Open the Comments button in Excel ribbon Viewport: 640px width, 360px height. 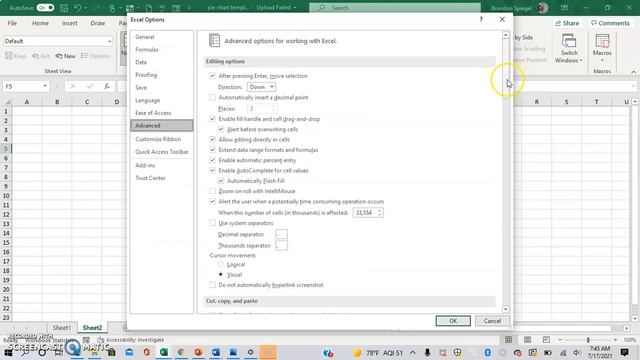610,23
